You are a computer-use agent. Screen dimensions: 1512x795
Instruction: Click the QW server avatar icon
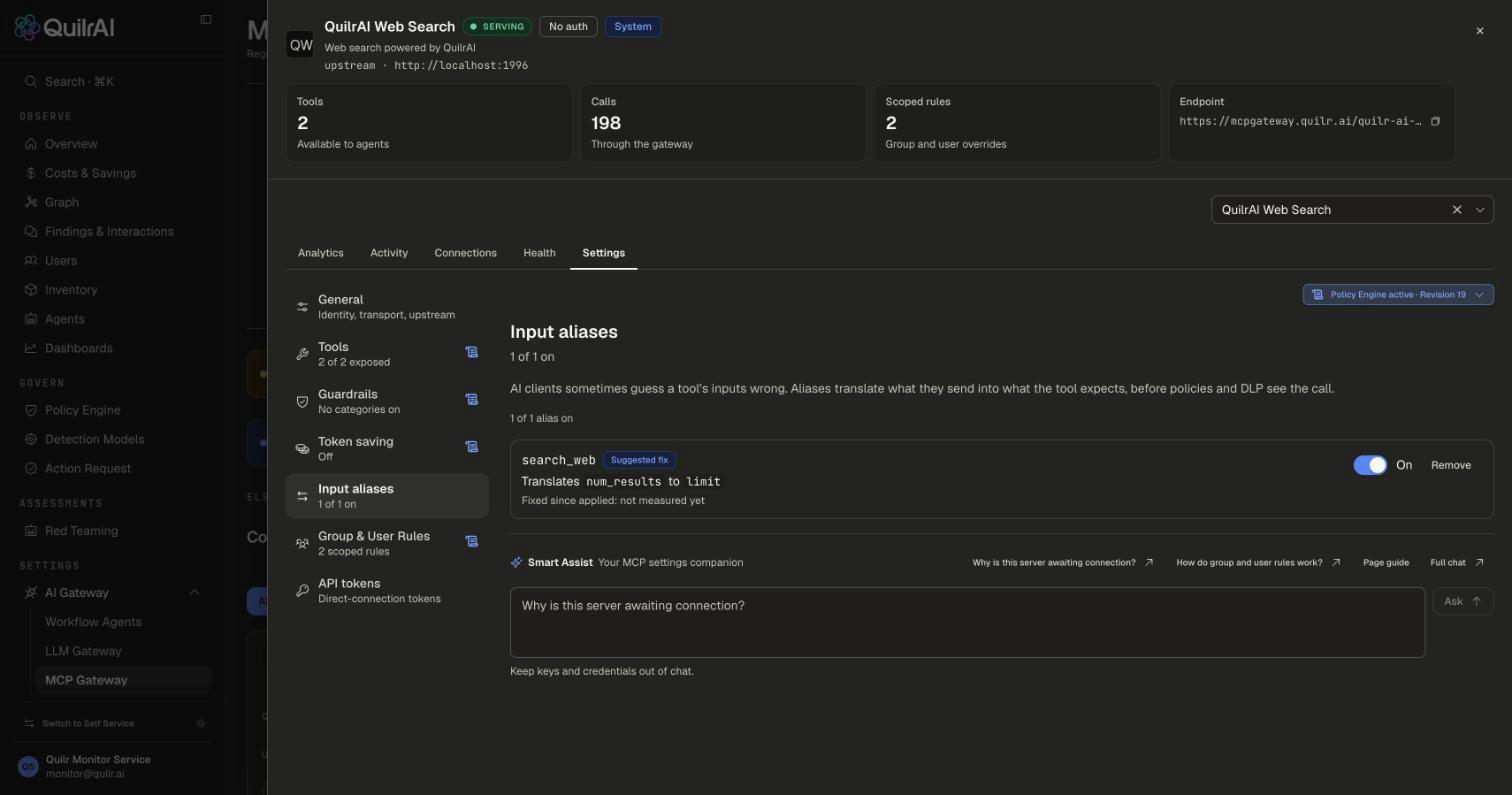click(300, 45)
